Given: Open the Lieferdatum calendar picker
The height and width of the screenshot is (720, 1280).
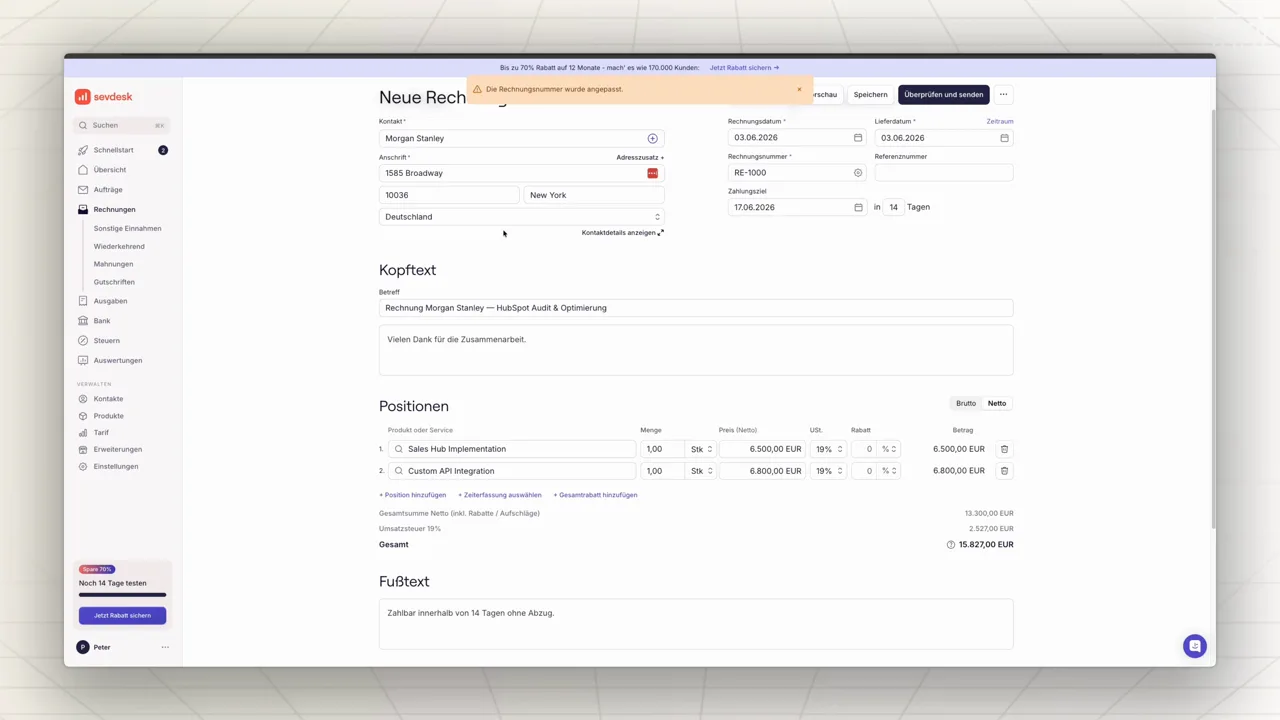Looking at the screenshot, I should click(1004, 138).
